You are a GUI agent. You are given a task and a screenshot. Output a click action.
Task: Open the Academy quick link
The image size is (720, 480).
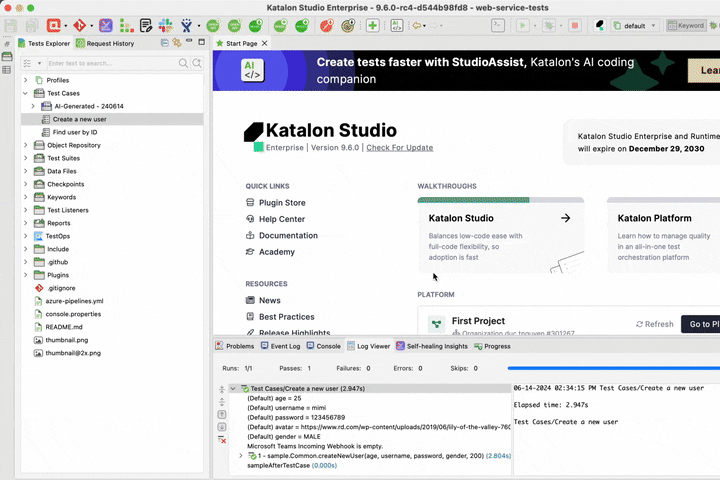[x=270, y=252]
